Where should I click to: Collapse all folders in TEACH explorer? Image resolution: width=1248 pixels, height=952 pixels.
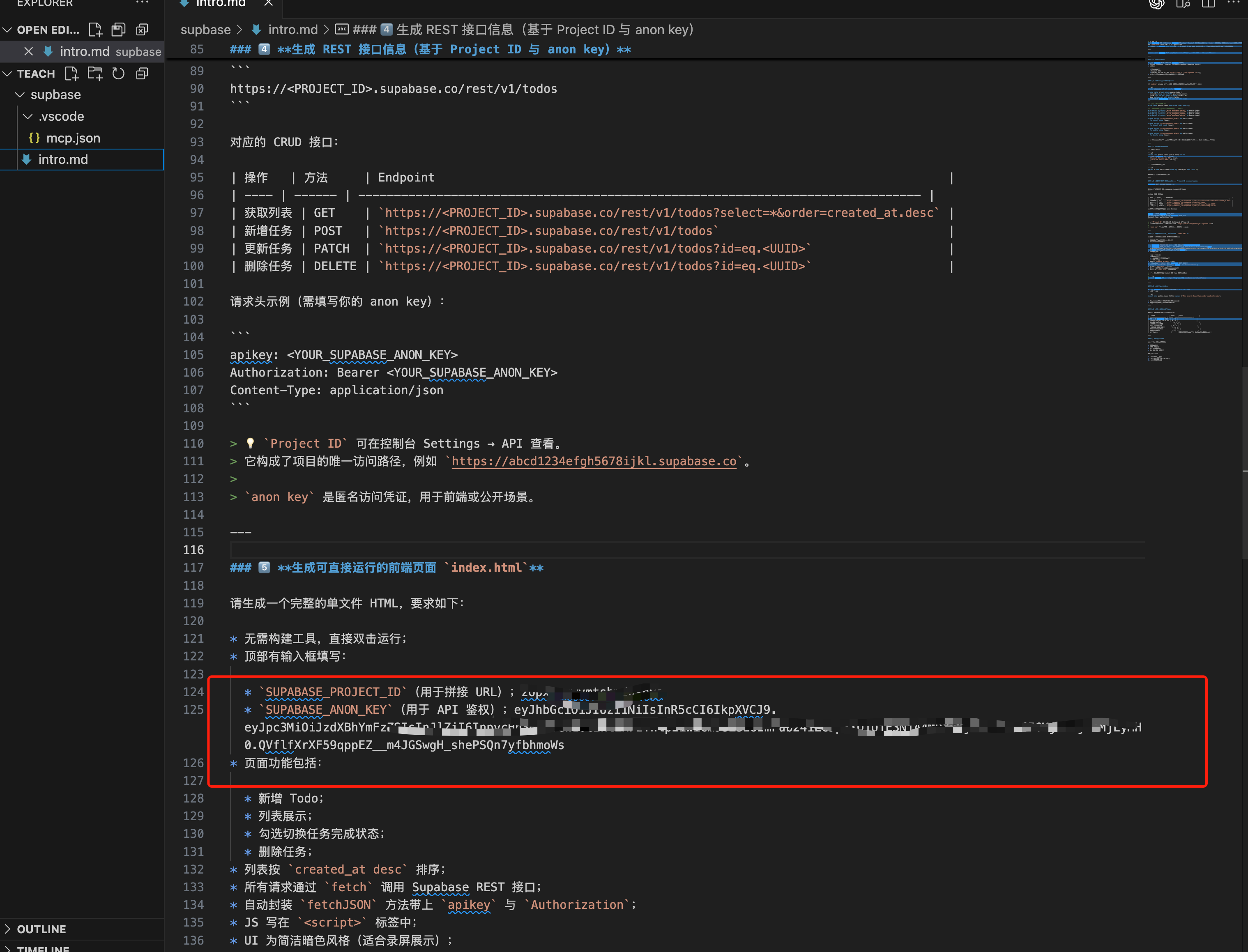click(x=142, y=74)
